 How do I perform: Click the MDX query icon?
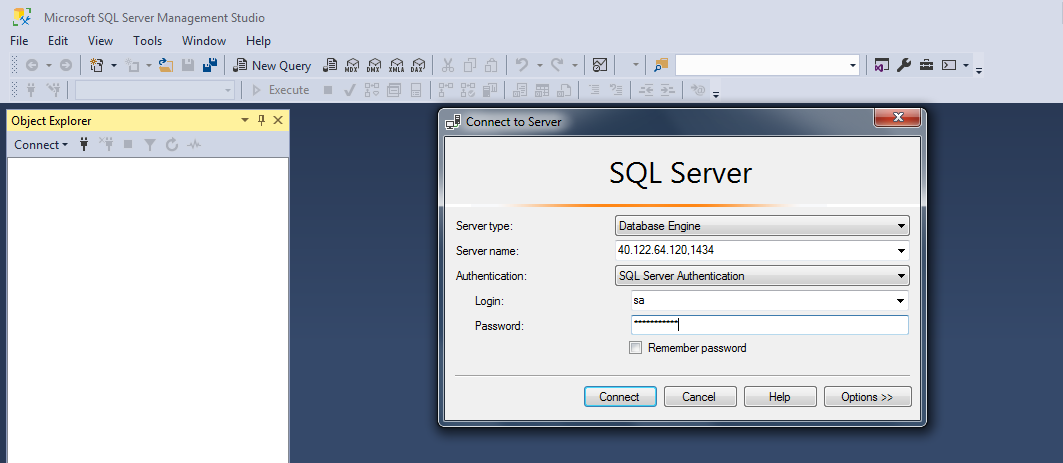351,65
